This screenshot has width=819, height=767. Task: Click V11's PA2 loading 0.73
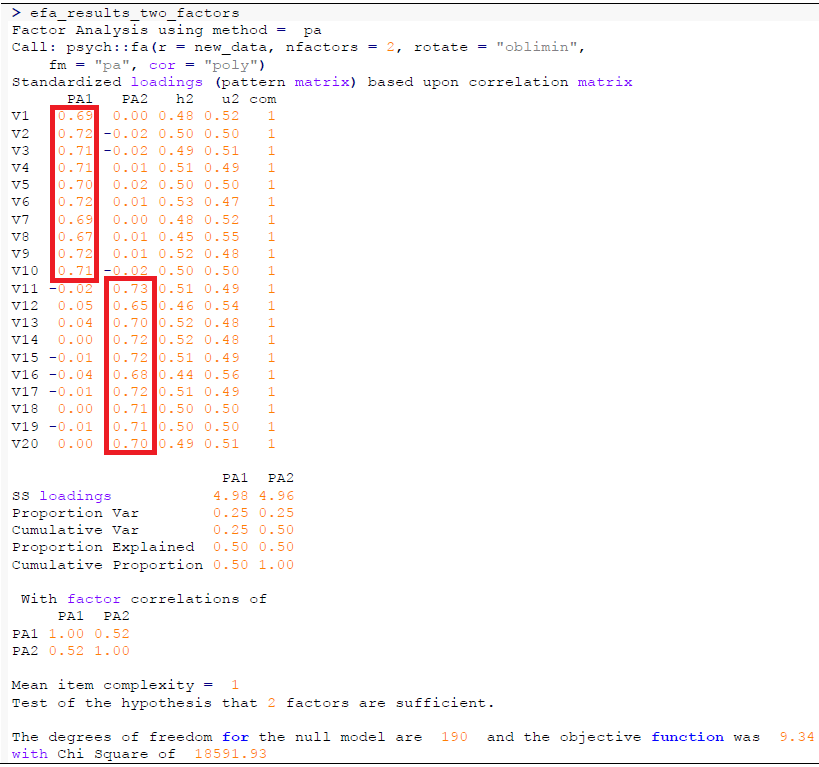(x=130, y=288)
